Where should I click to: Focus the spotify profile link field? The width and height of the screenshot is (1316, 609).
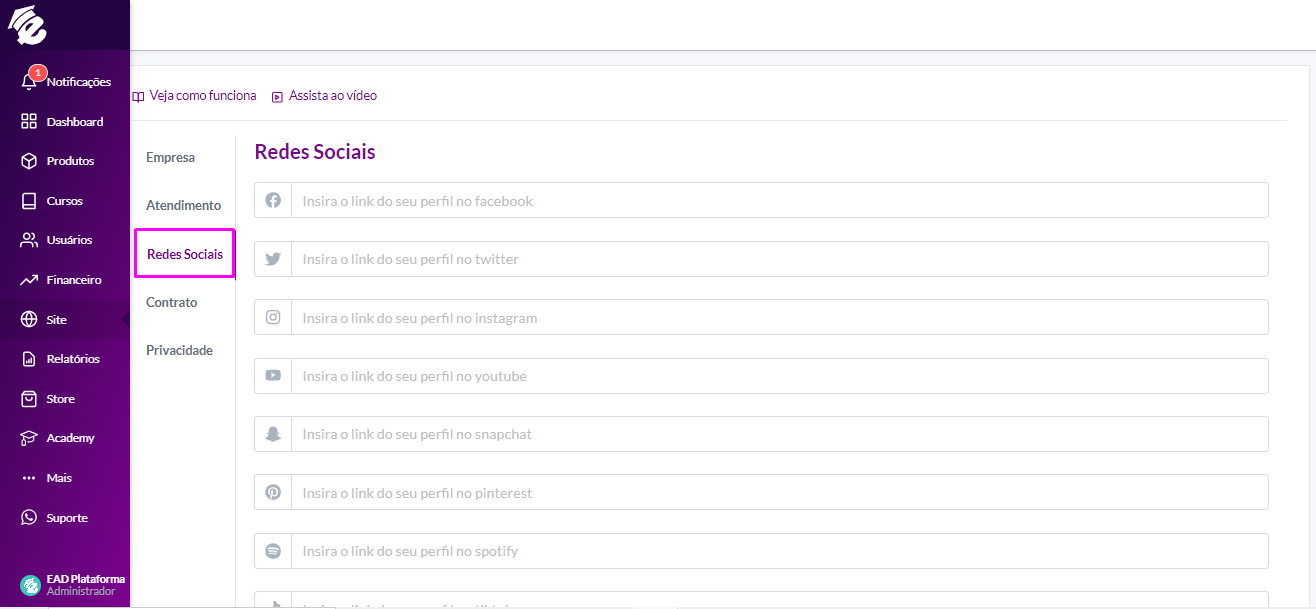tap(780, 551)
